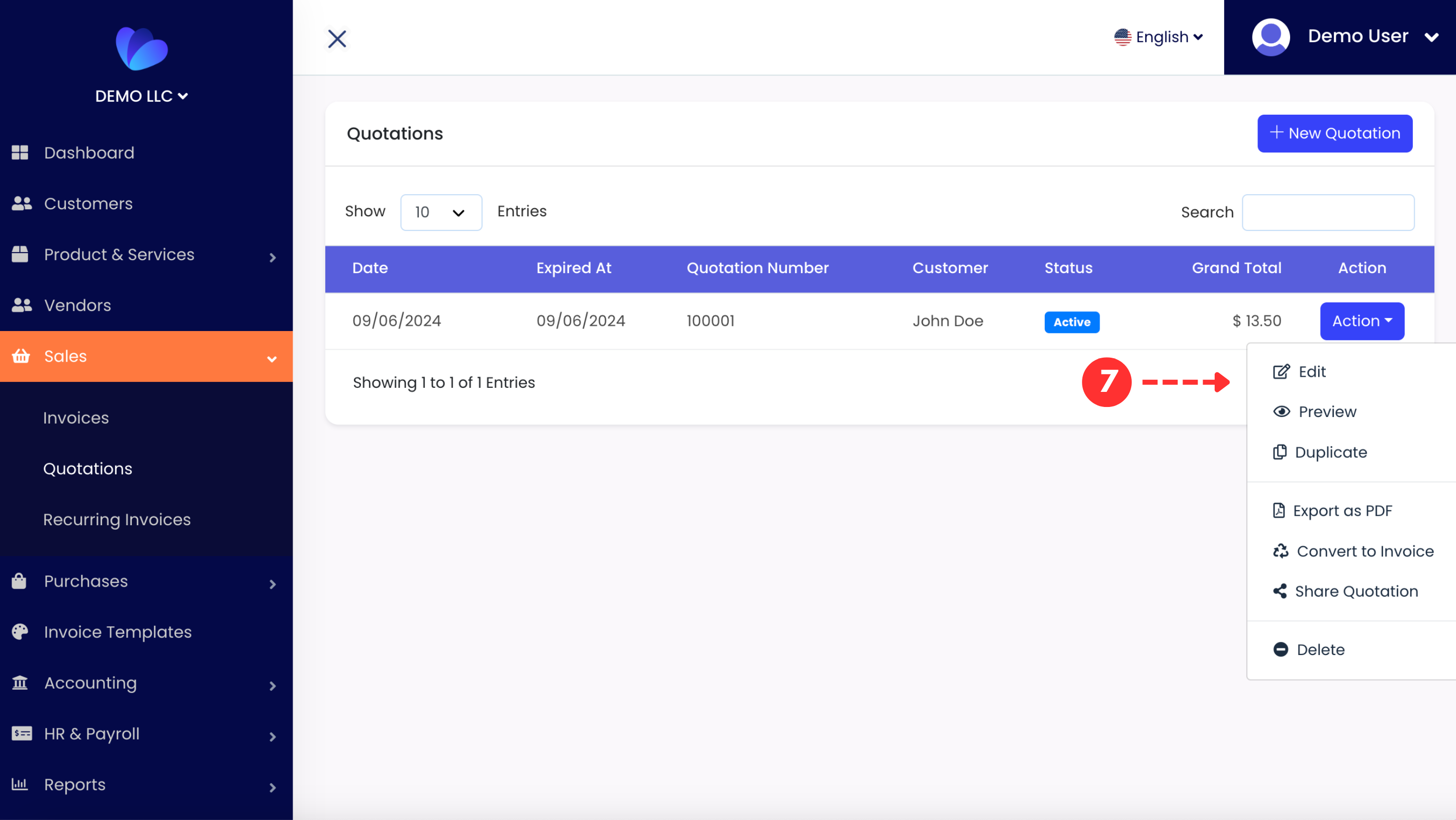Click the Edit pencil icon in the menu
This screenshot has width=1456, height=820.
click(1282, 372)
